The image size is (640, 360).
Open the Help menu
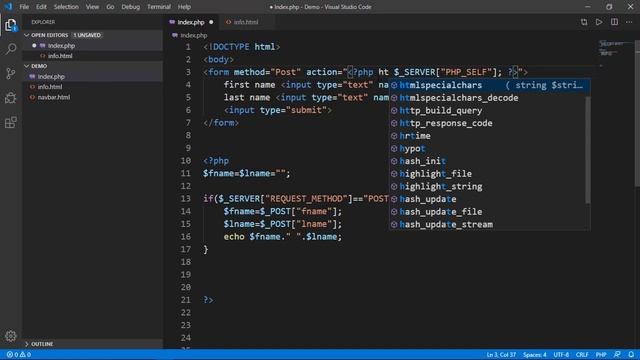[x=184, y=7]
